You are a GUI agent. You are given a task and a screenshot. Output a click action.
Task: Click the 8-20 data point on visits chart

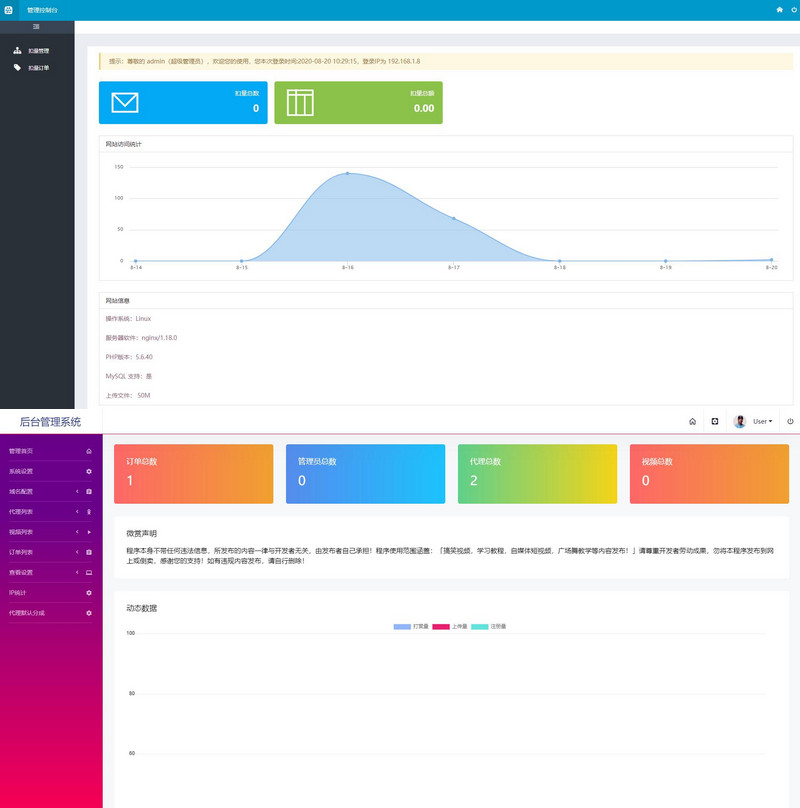[x=771, y=260]
